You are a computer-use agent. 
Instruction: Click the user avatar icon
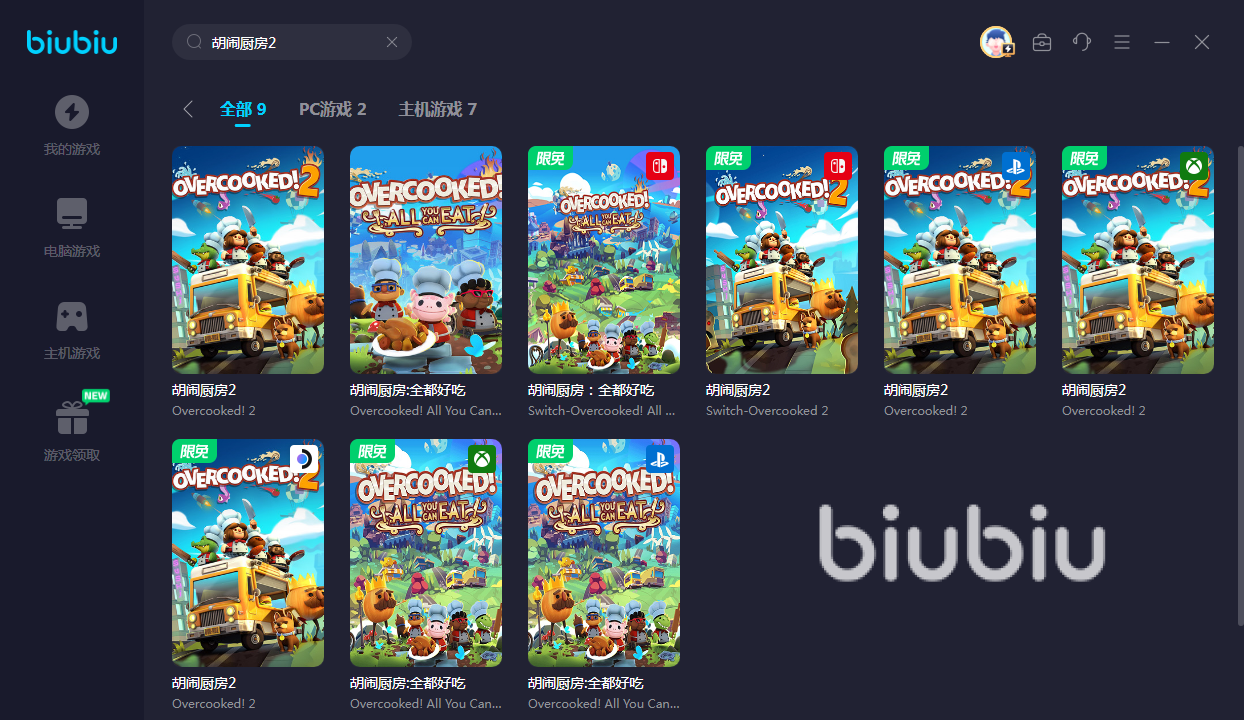pyautogui.click(x=997, y=42)
